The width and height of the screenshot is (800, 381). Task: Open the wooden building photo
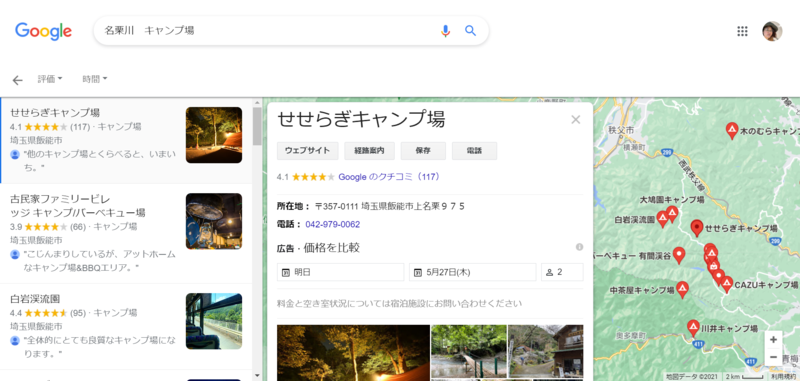[x=545, y=351]
